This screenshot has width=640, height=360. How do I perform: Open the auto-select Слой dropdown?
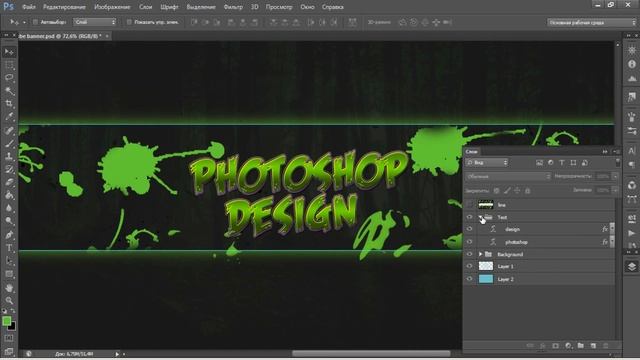click(x=95, y=22)
